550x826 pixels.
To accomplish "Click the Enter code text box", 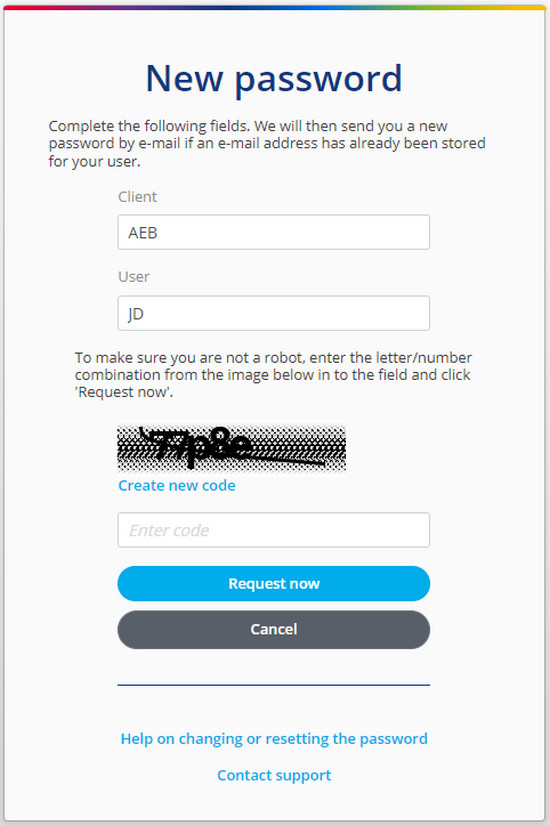I will tap(273, 530).
